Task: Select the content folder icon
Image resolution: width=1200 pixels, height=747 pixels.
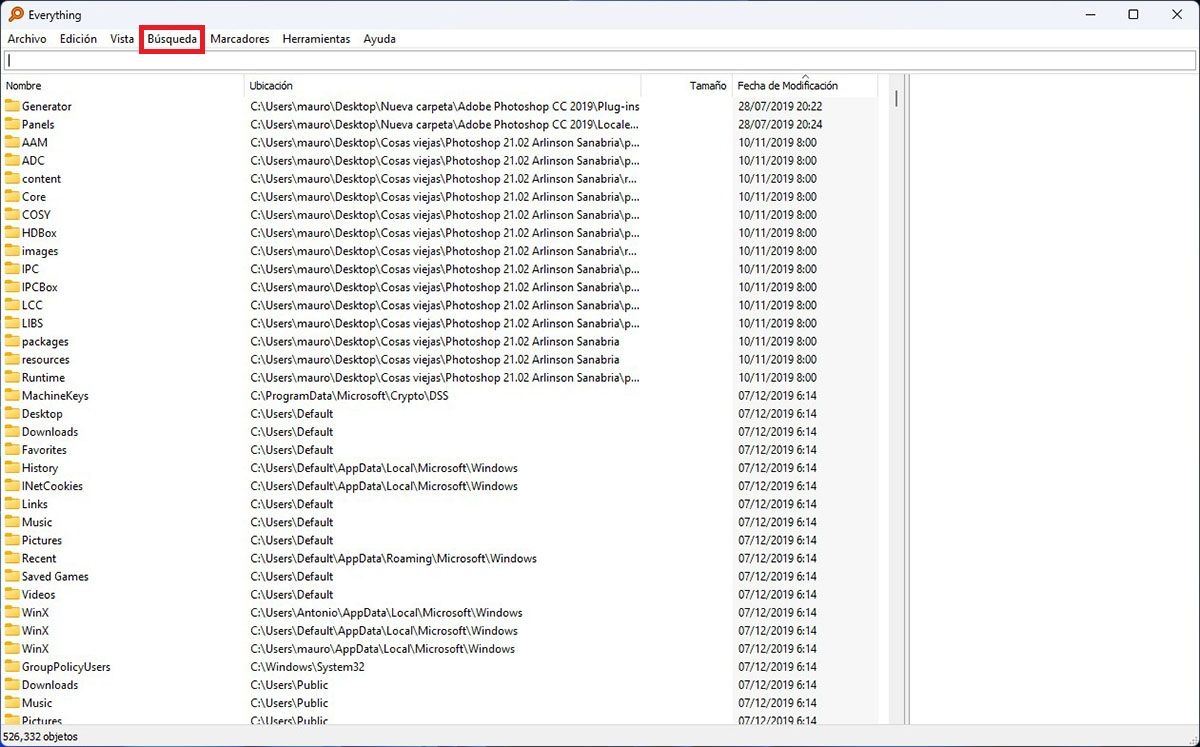Action: point(12,178)
